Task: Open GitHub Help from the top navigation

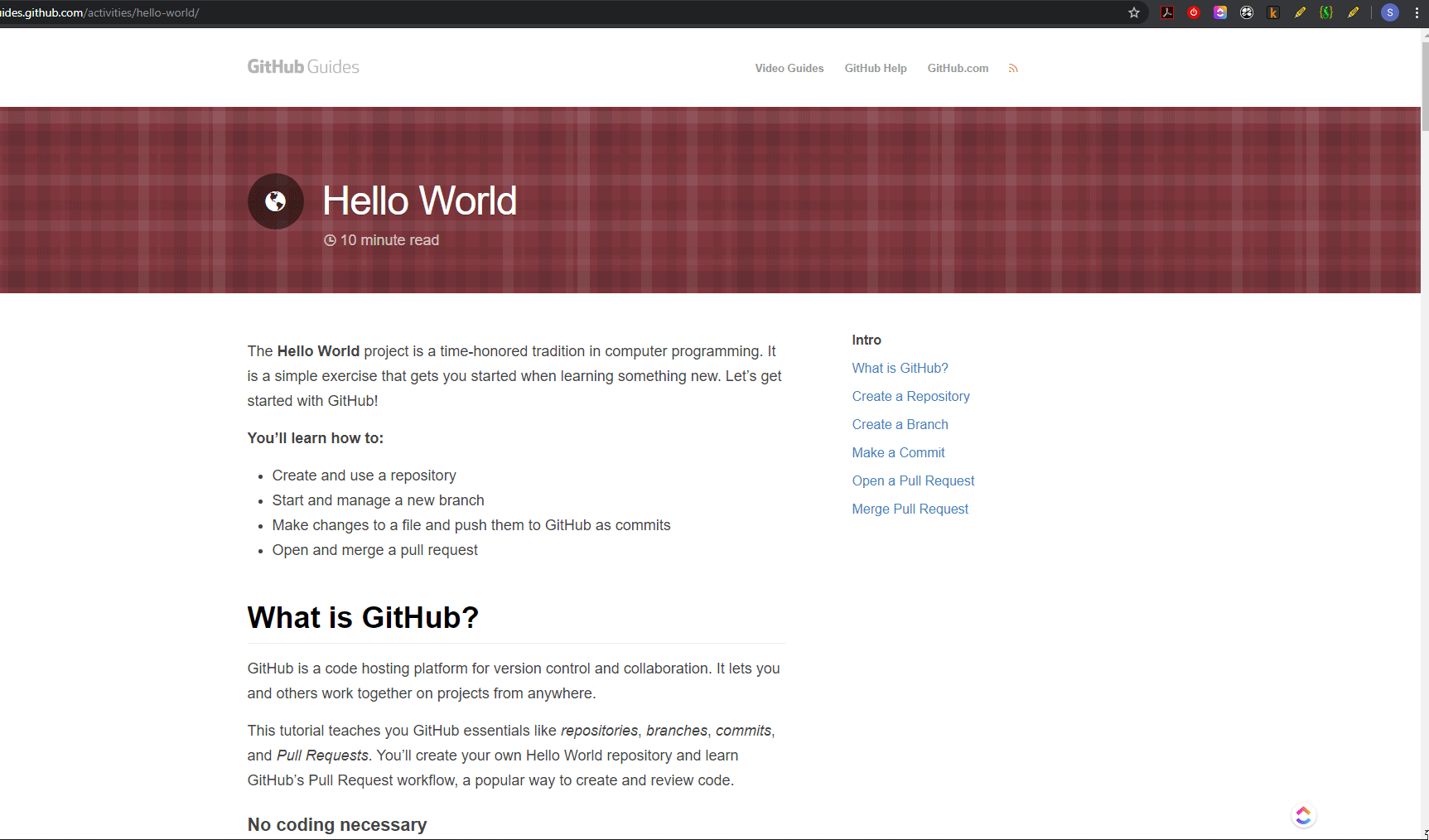Action: click(875, 69)
